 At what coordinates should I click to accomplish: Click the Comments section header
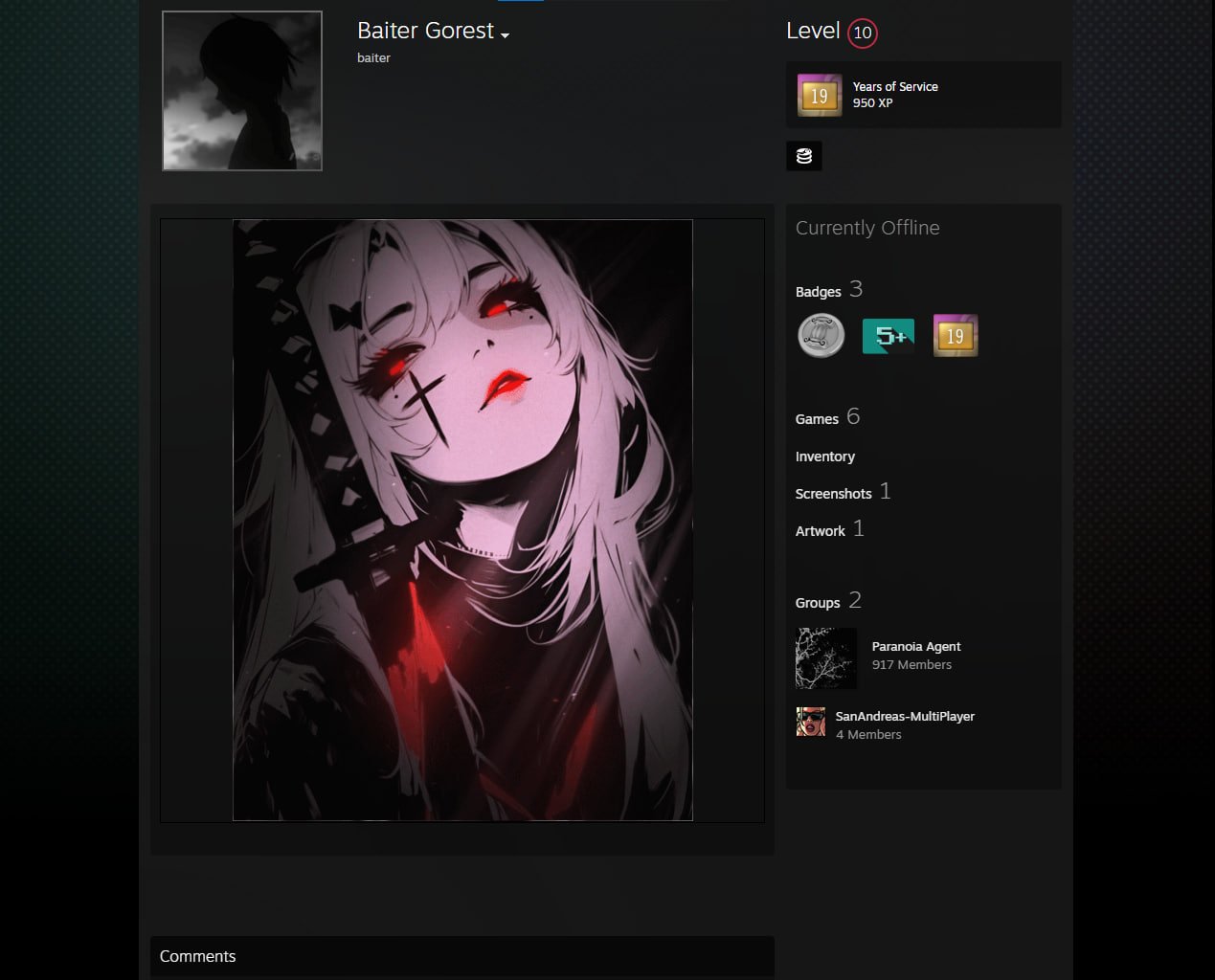coord(461,956)
